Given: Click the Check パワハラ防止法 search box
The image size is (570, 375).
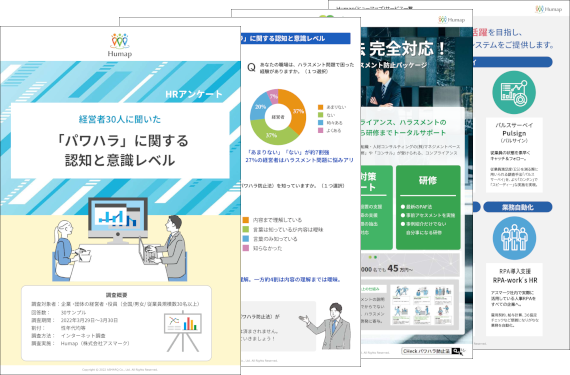Looking at the screenshot, I should (431, 351).
